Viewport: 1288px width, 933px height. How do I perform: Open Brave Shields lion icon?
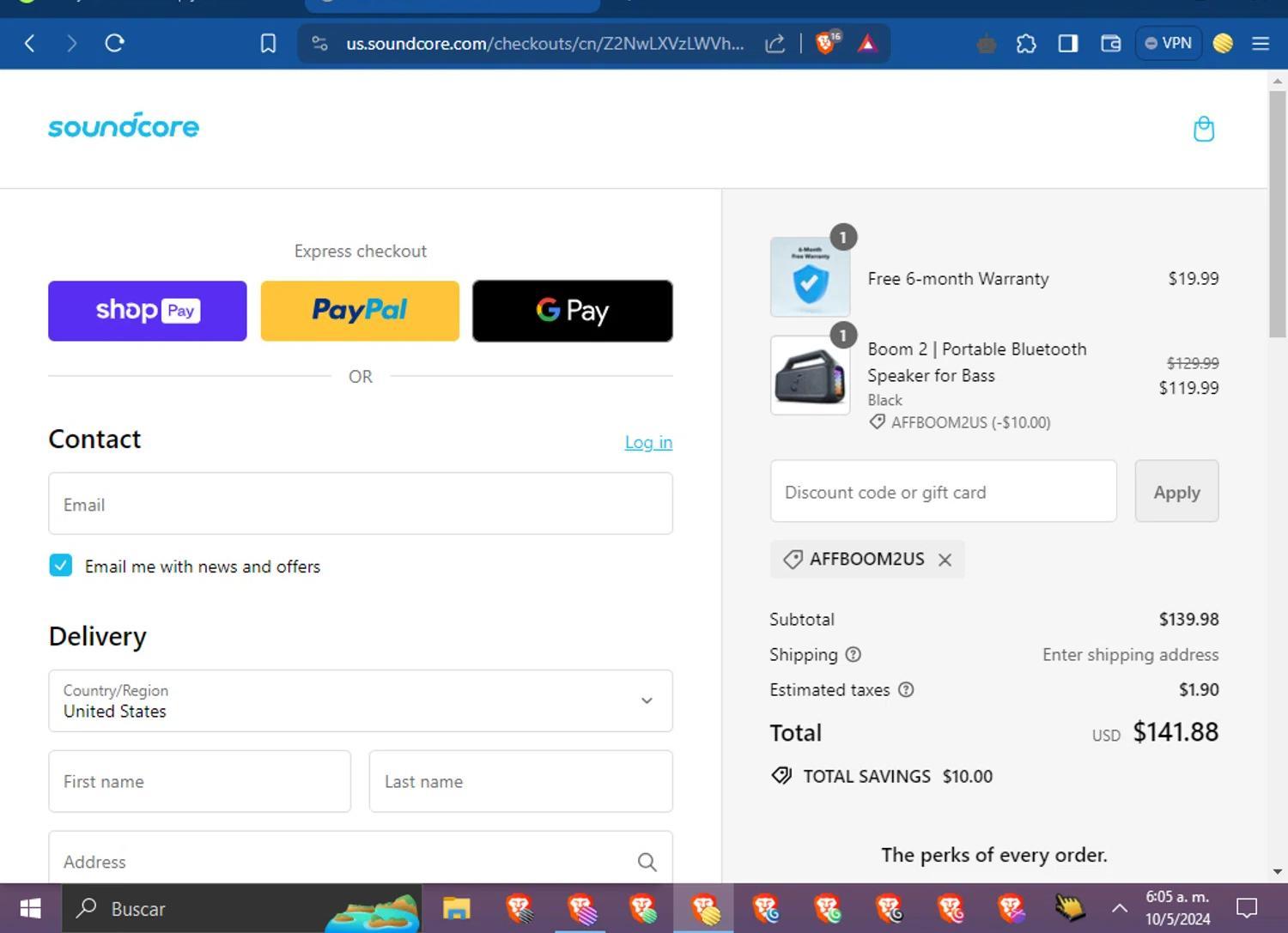[827, 42]
